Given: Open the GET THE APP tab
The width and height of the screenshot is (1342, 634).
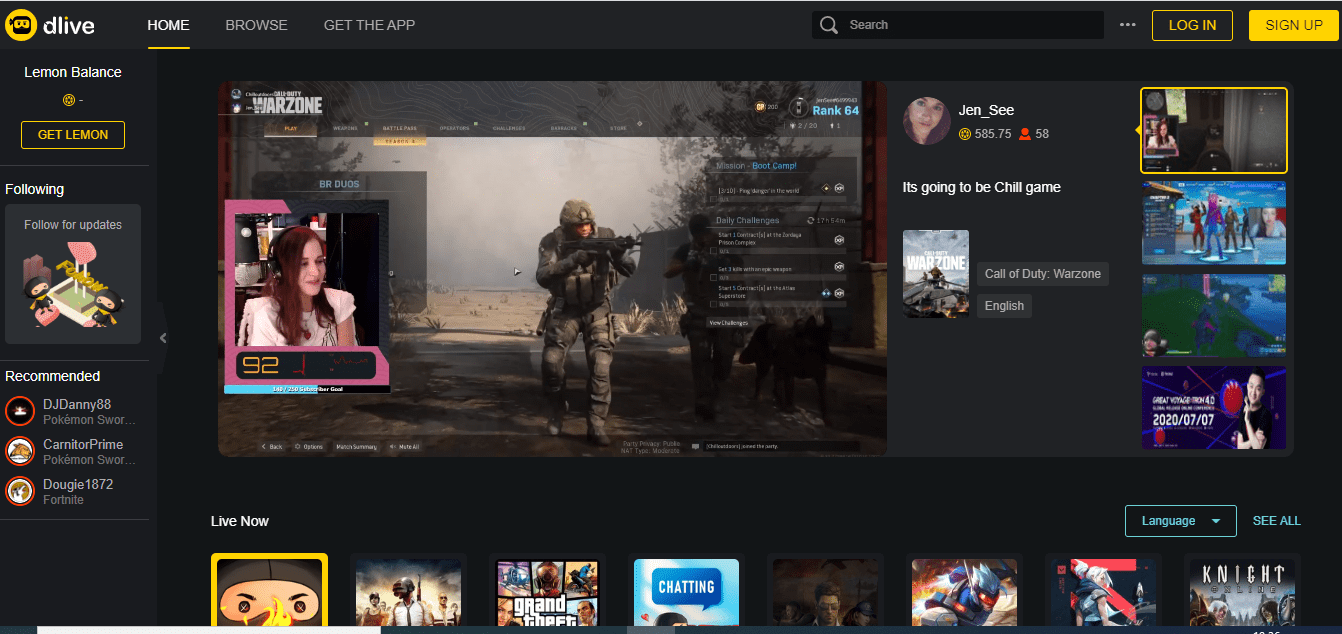Looking at the screenshot, I should click(x=369, y=25).
